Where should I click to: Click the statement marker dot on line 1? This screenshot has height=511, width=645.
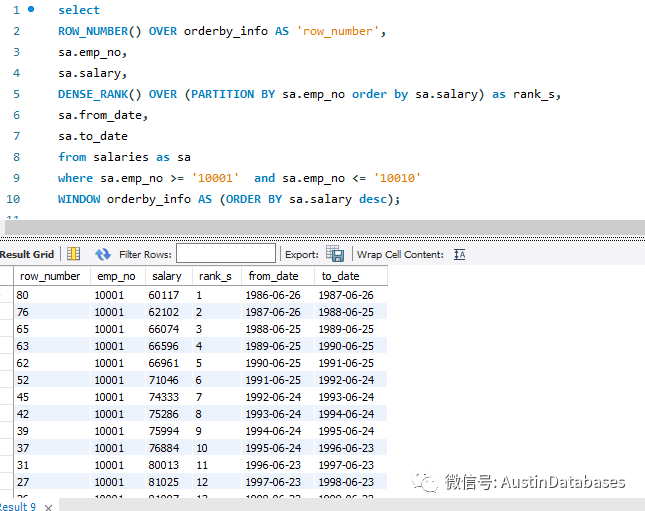(x=32, y=10)
